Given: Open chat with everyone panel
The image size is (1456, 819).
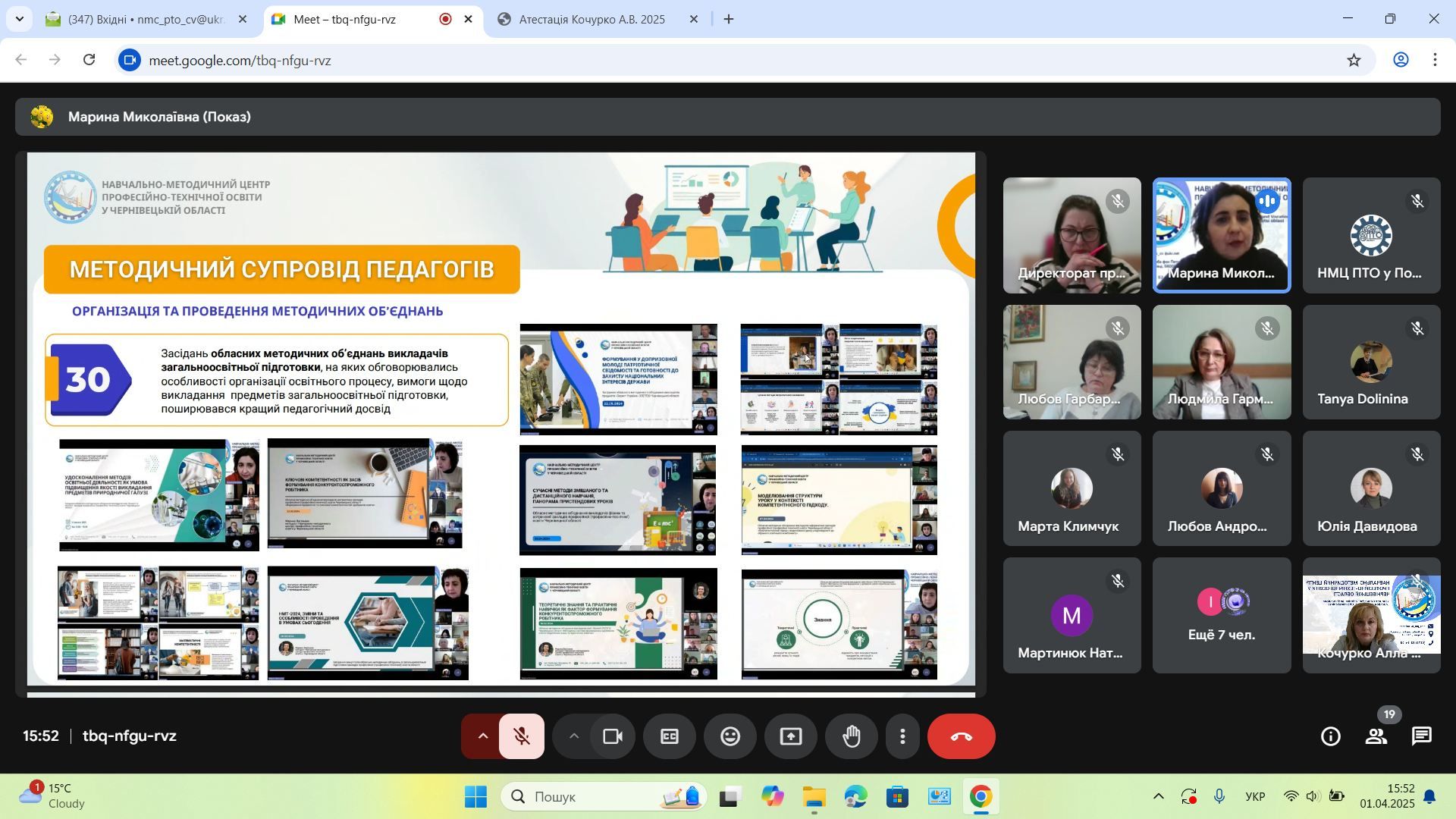Looking at the screenshot, I should coord(1422,736).
